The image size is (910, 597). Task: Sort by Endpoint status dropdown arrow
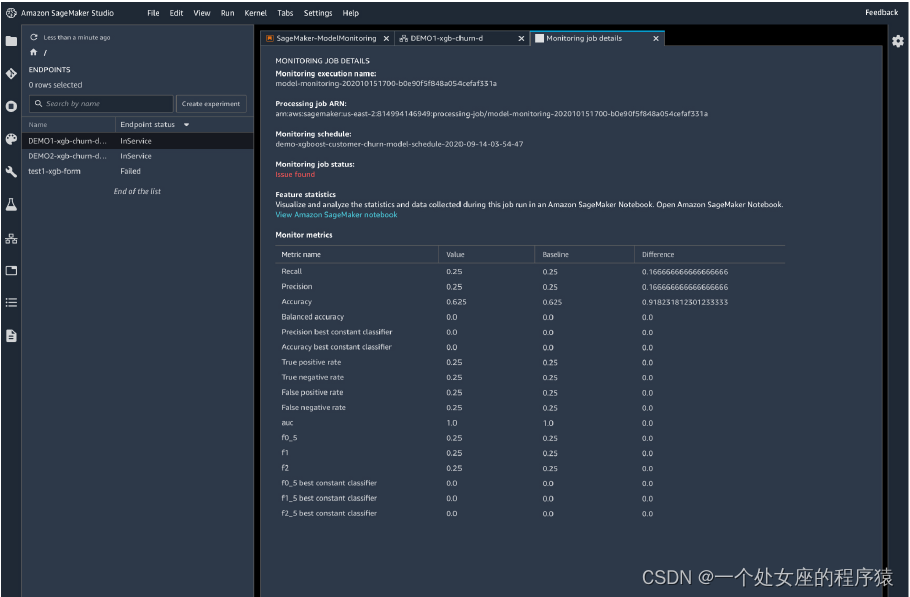[186, 125]
